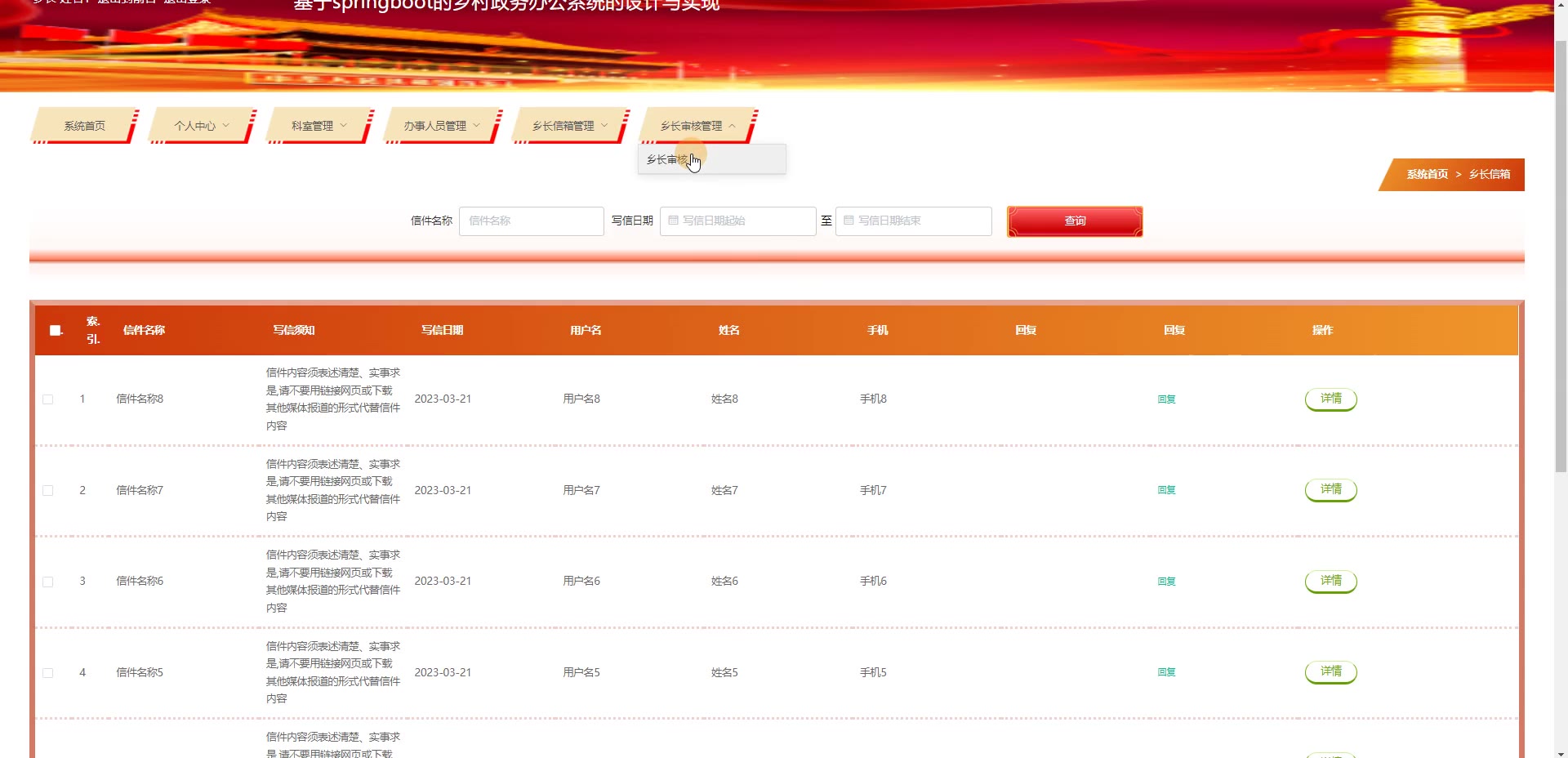1568x758 pixels.
Task: Select the 信件名称5 cell
Action: coord(140,672)
